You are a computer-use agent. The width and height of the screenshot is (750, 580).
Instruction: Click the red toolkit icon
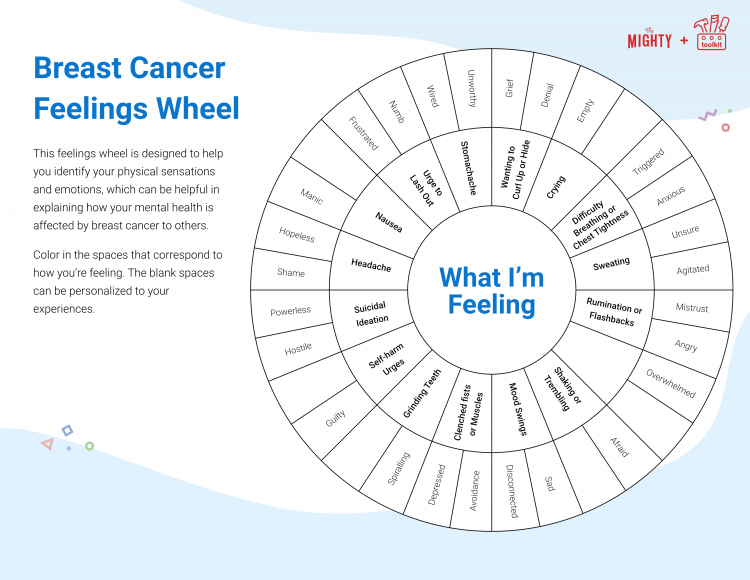[712, 33]
